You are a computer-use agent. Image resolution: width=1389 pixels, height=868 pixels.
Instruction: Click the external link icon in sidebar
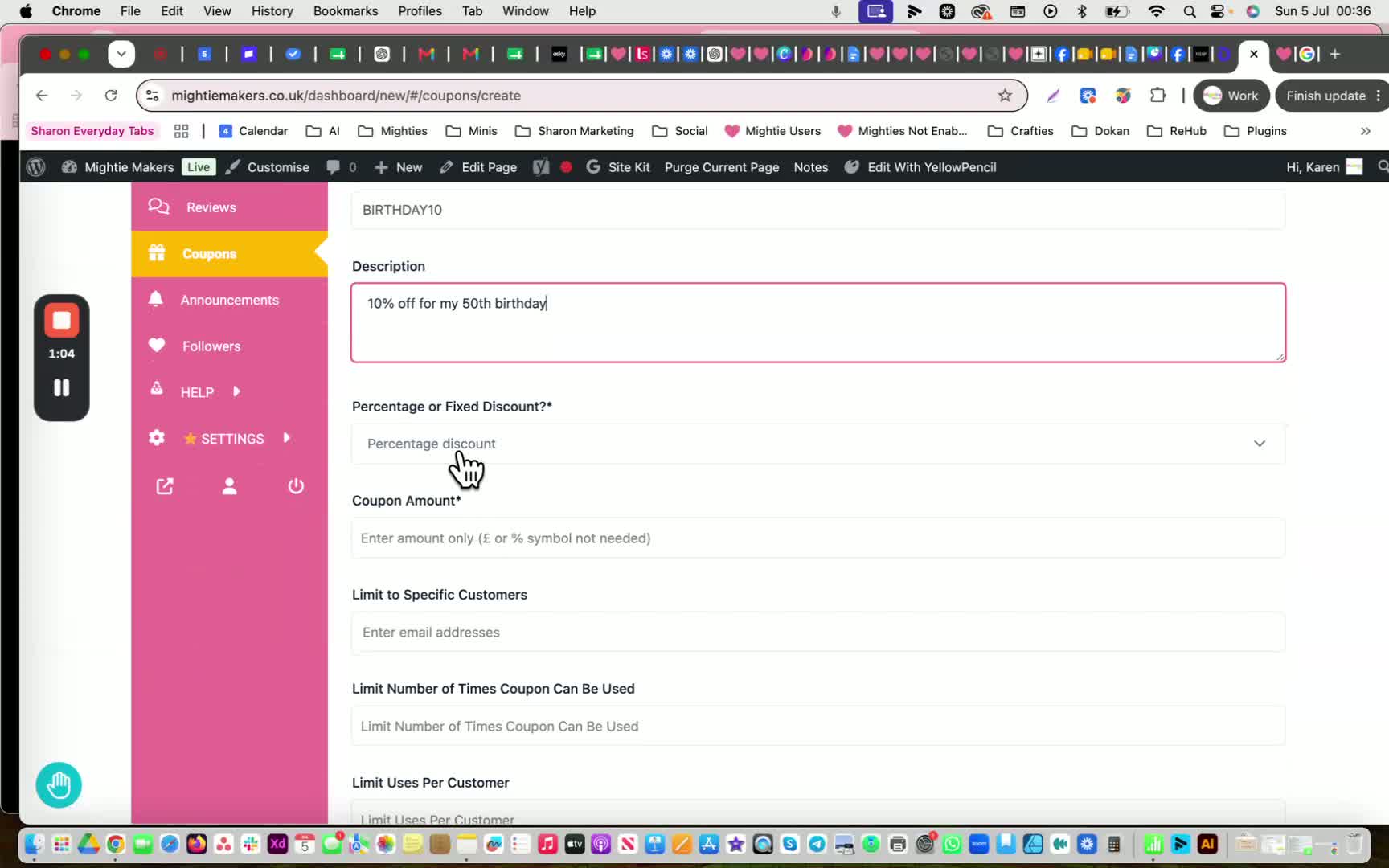[x=165, y=486]
